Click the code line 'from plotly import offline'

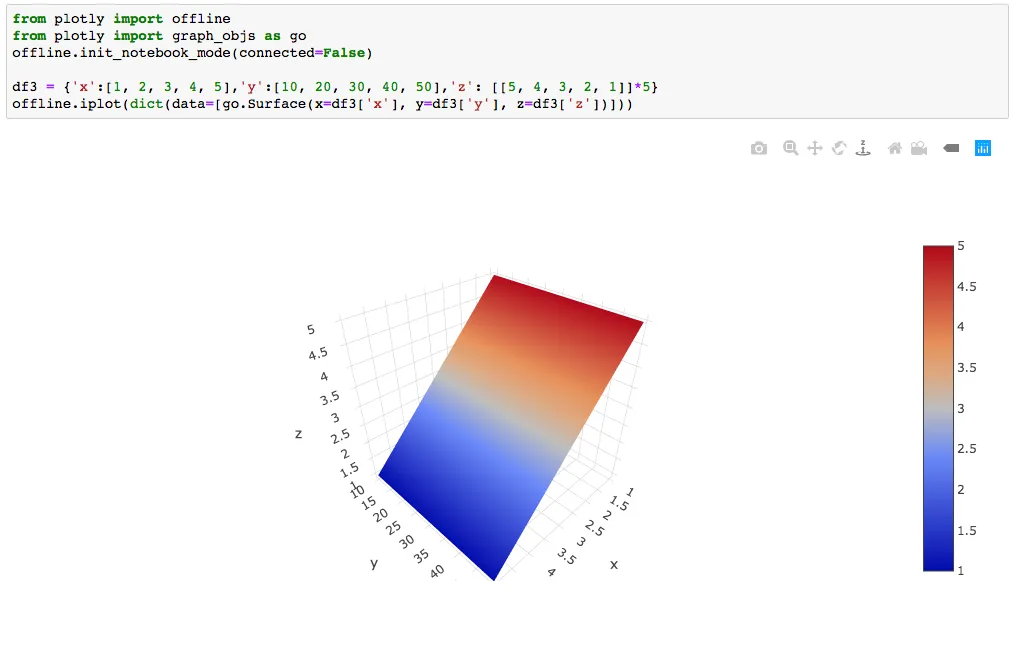tap(122, 19)
